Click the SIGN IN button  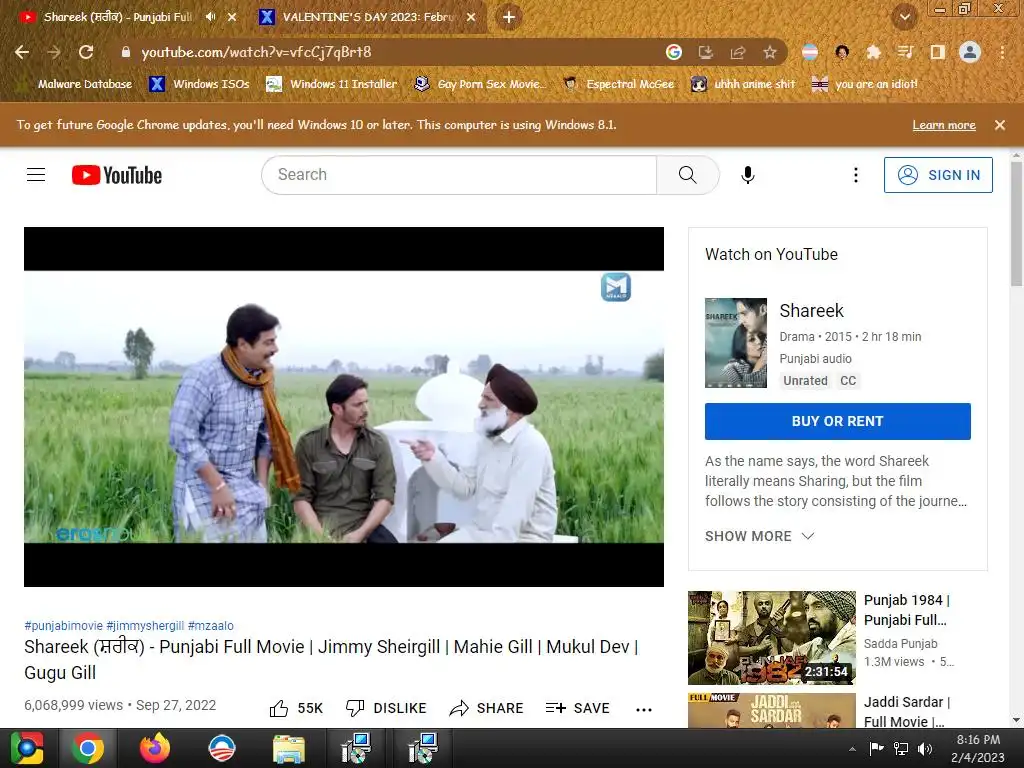(938, 175)
